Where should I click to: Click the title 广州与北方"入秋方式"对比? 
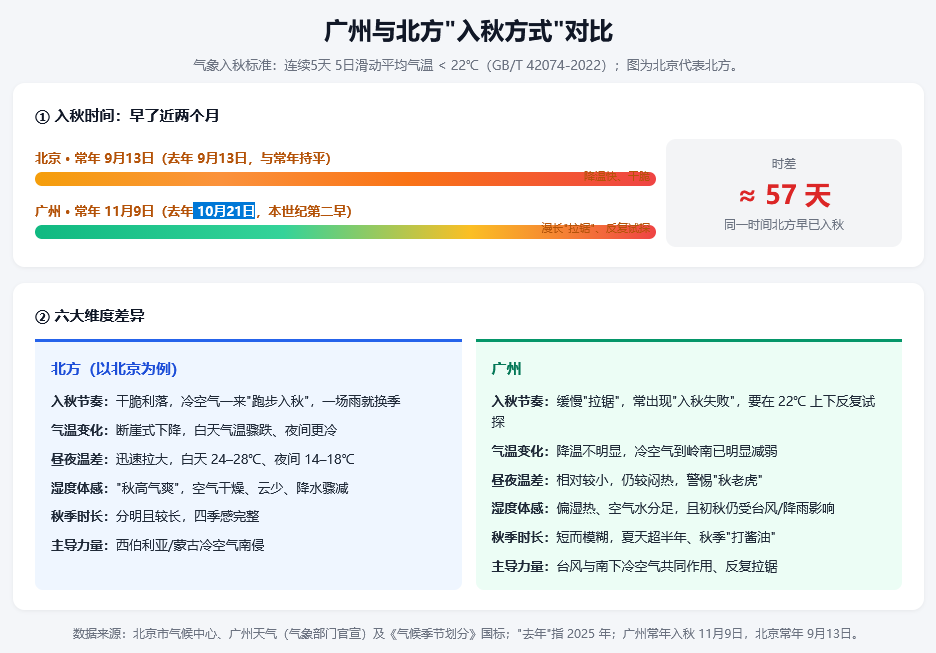[468, 31]
